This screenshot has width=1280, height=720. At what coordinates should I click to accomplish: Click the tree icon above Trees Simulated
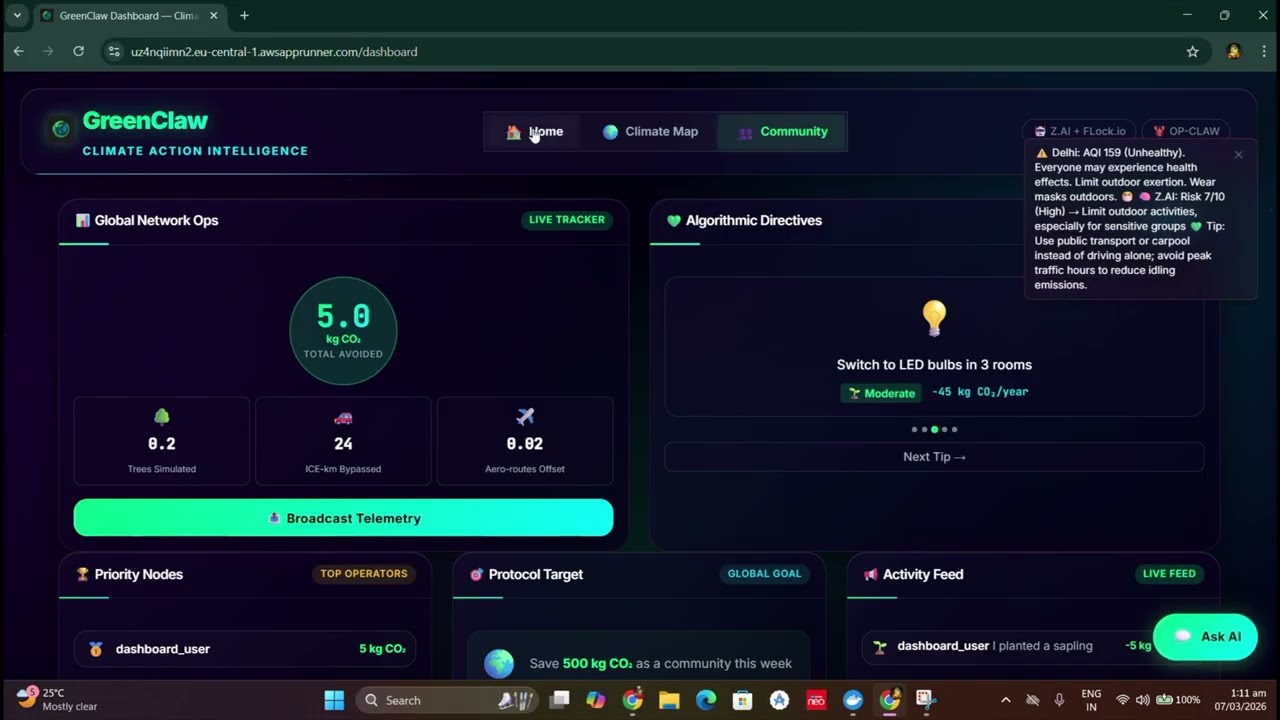[162, 417]
